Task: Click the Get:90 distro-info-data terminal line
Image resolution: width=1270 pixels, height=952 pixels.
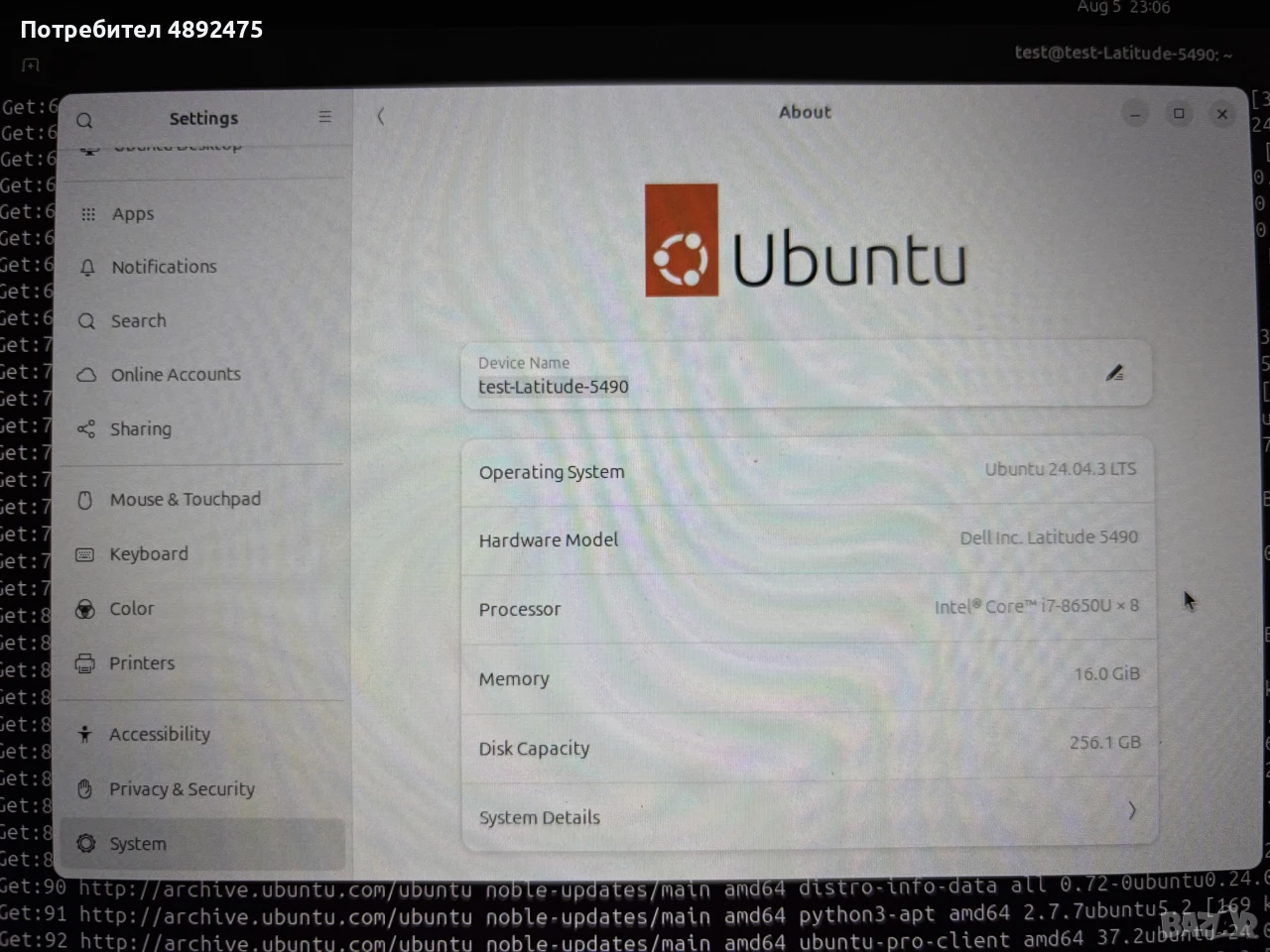Action: pos(635,887)
